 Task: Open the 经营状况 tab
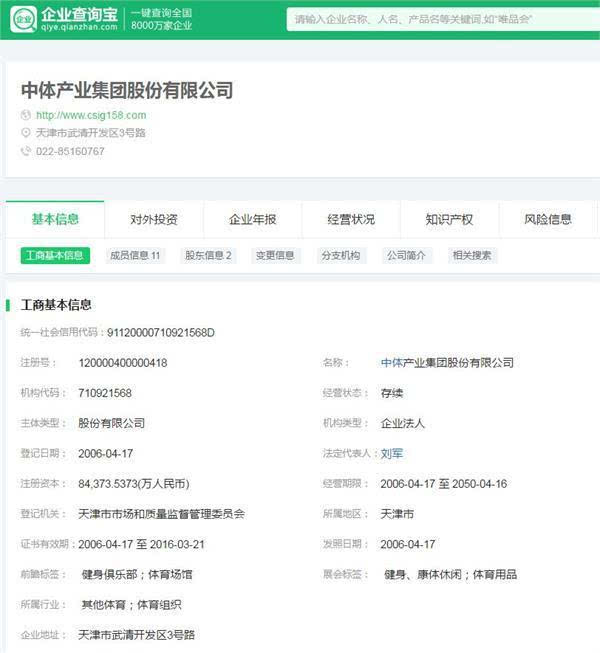pyautogui.click(x=351, y=219)
